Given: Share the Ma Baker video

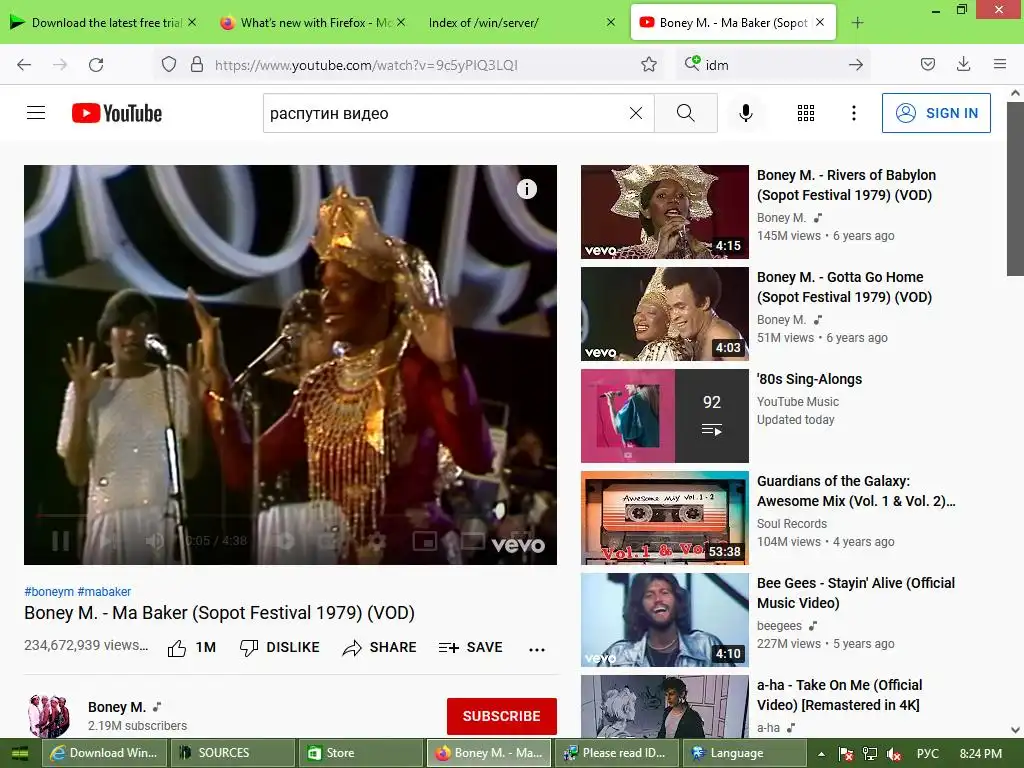Looking at the screenshot, I should click(x=379, y=647).
